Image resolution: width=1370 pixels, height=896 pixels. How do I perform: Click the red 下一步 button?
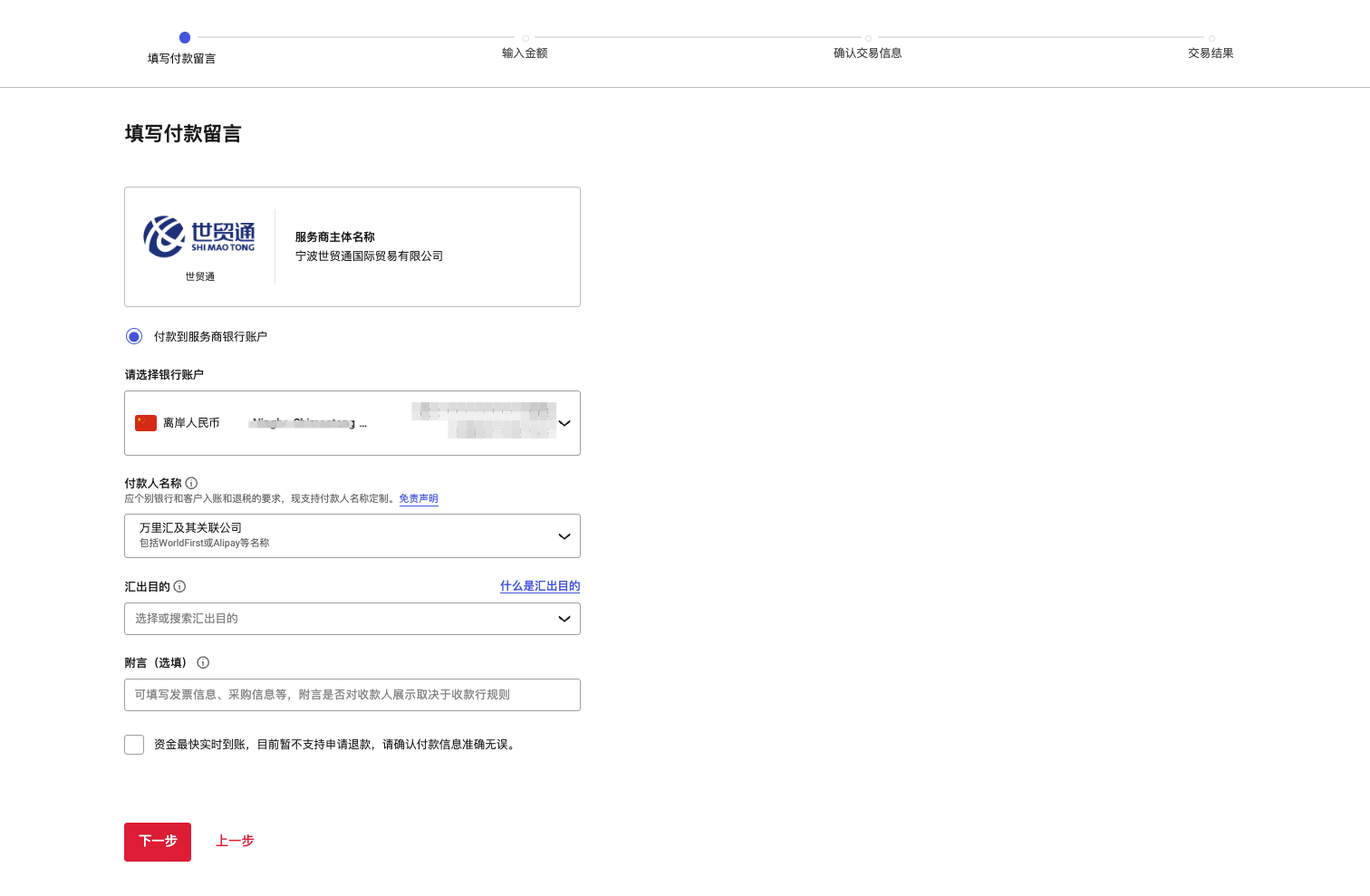tap(158, 842)
